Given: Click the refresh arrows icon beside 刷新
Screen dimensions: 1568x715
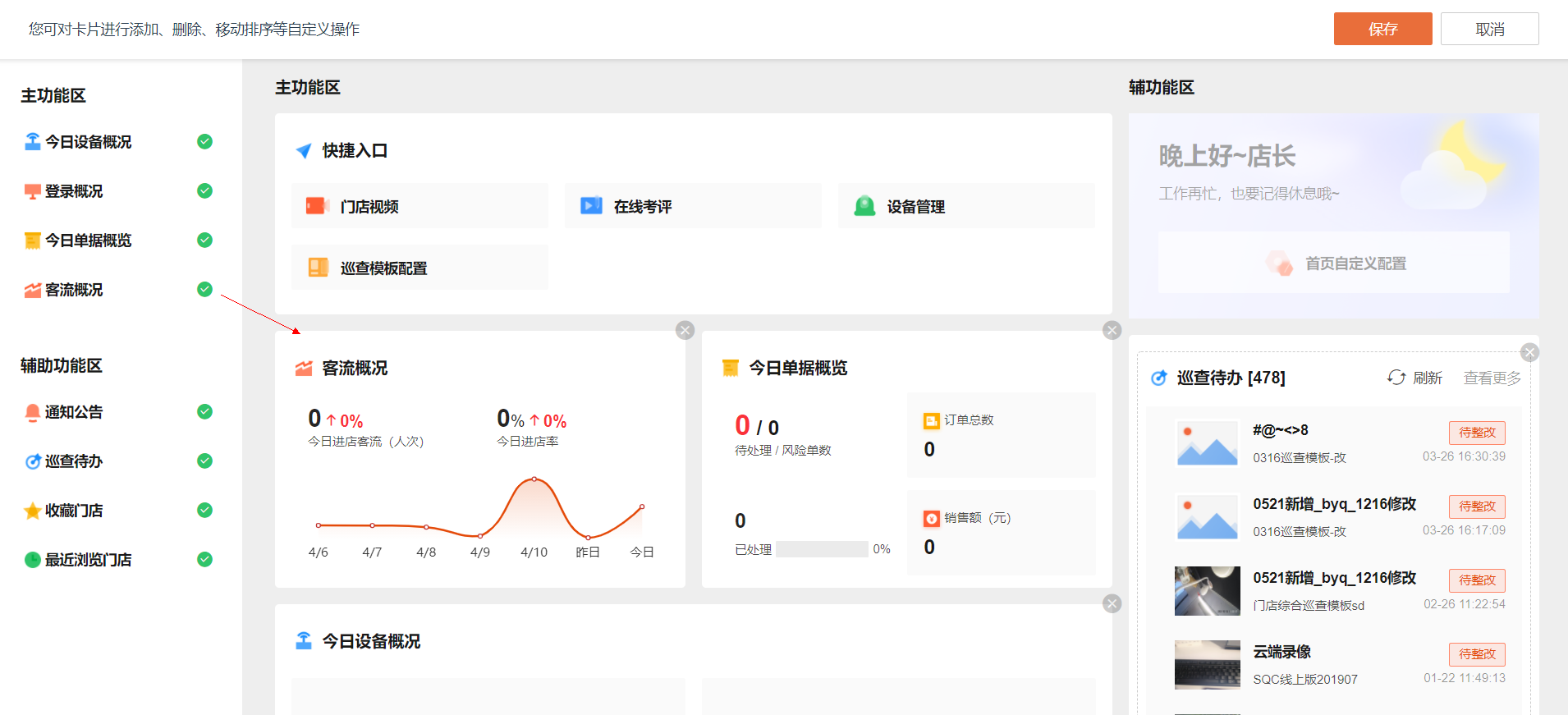Looking at the screenshot, I should [1396, 378].
